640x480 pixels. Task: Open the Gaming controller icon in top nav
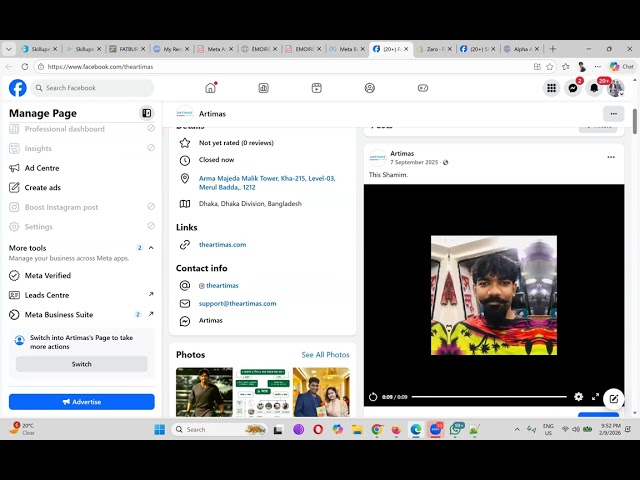pyautogui.click(x=423, y=88)
